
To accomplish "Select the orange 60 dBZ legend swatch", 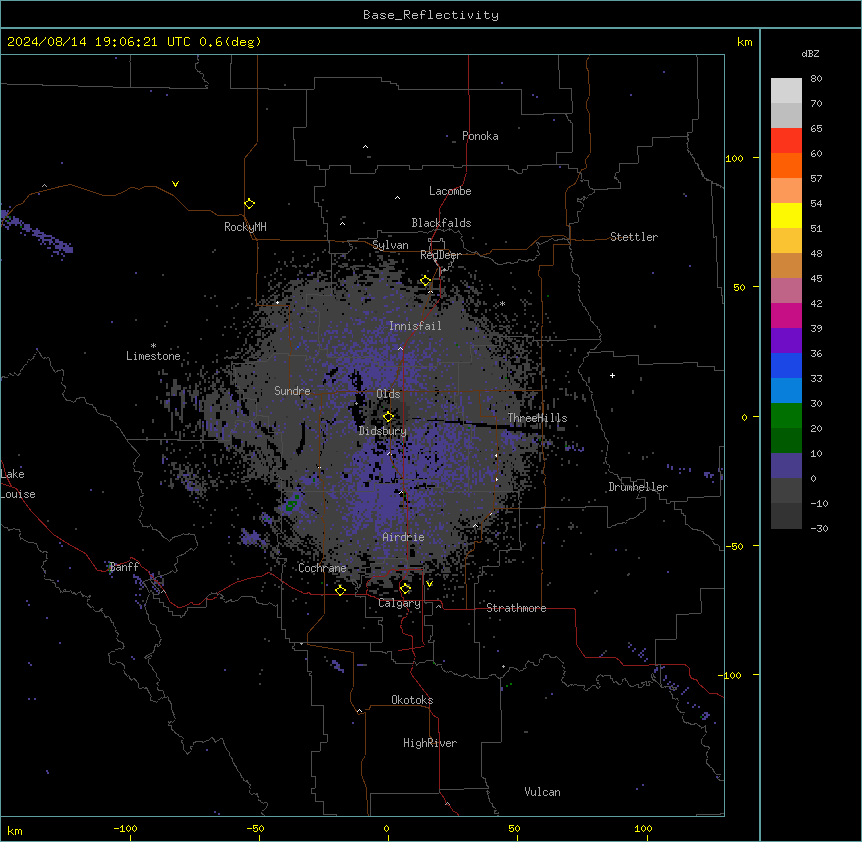I will pyautogui.click(x=786, y=165).
